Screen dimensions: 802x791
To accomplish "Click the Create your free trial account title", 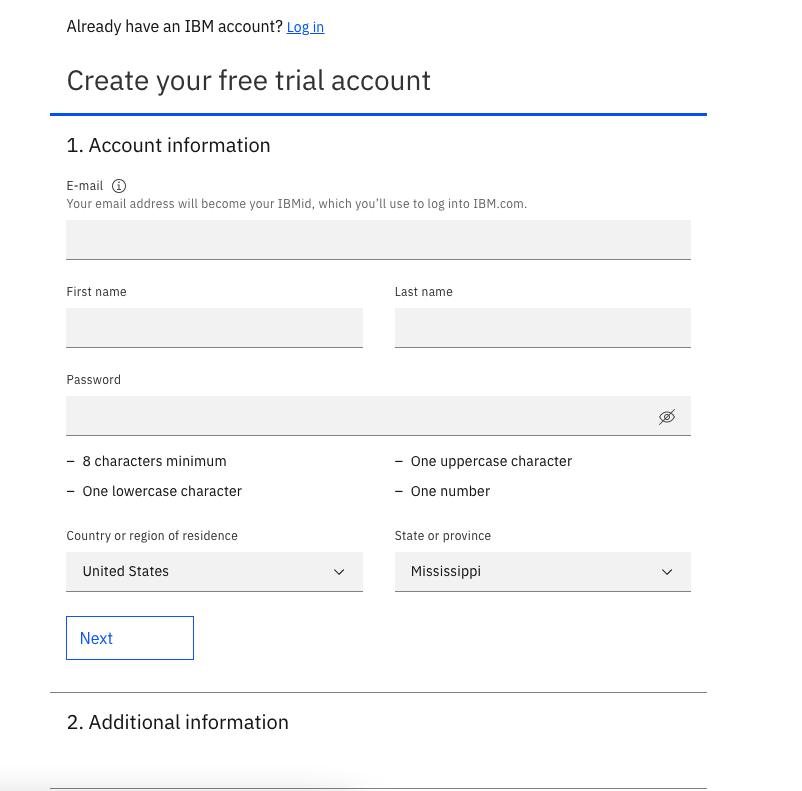I will pyautogui.click(x=248, y=80).
